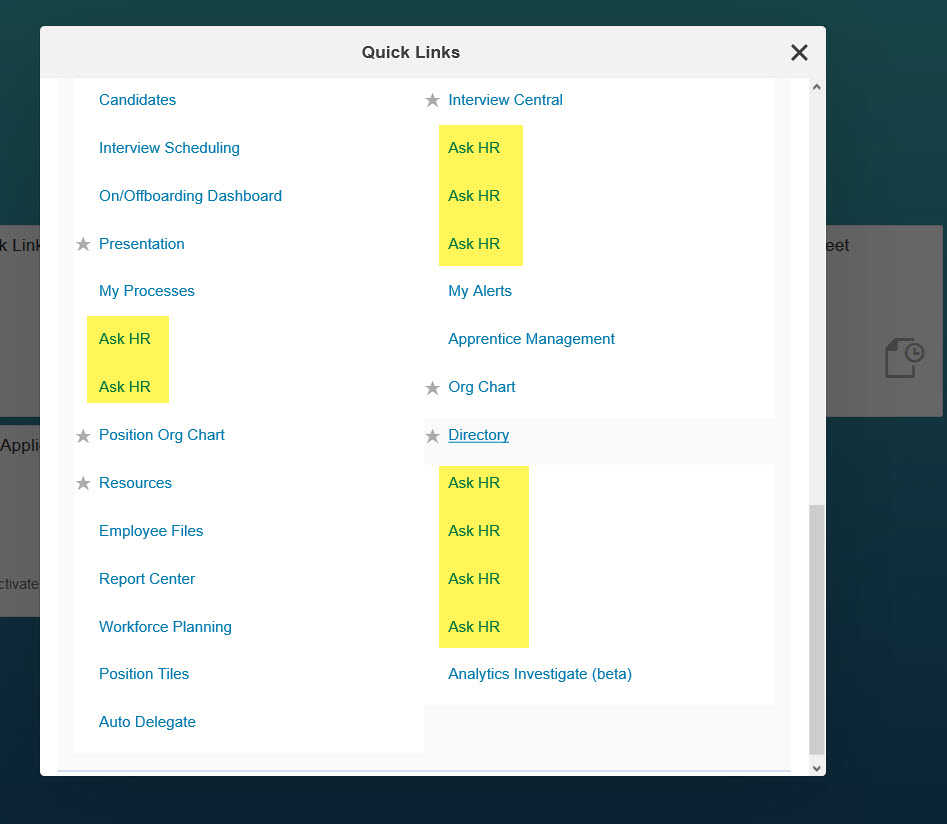This screenshot has width=947, height=824.
Task: Click the scrollbar down arrow
Action: [x=817, y=768]
